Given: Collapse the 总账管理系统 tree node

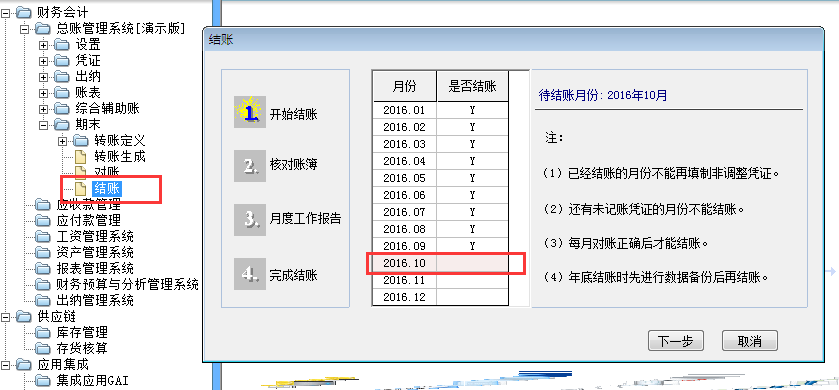Looking at the screenshot, I should 25,28.
